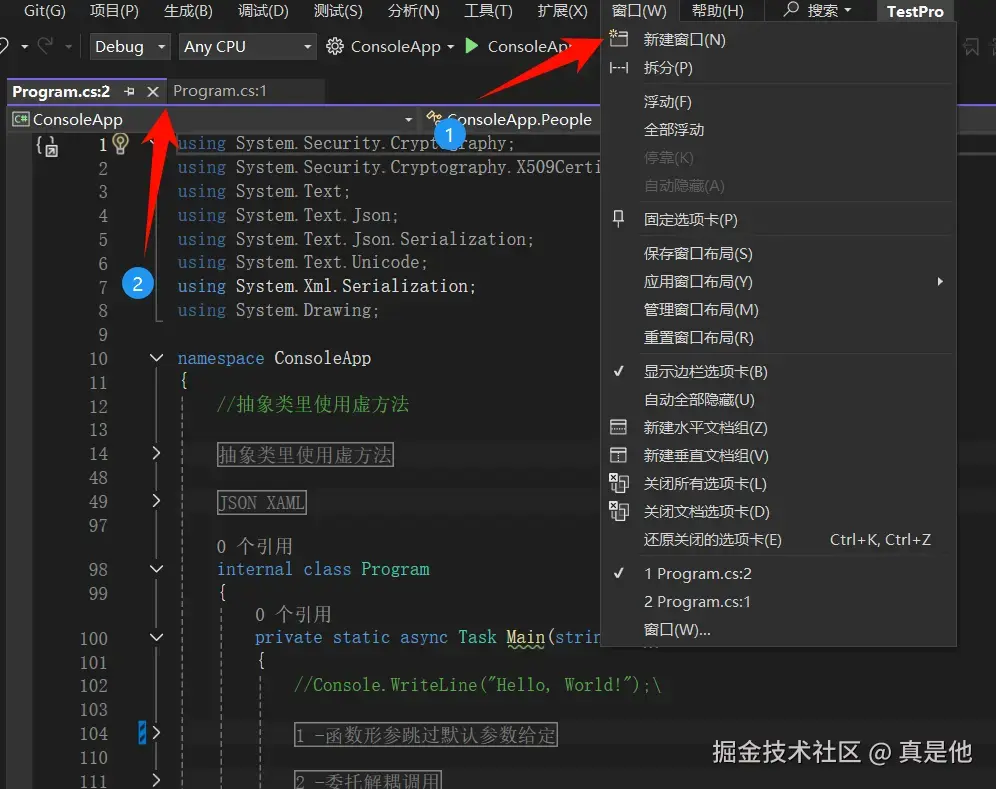Expand collapsed region at line 104
This screenshot has width=996, height=789.
pyautogui.click(x=156, y=733)
